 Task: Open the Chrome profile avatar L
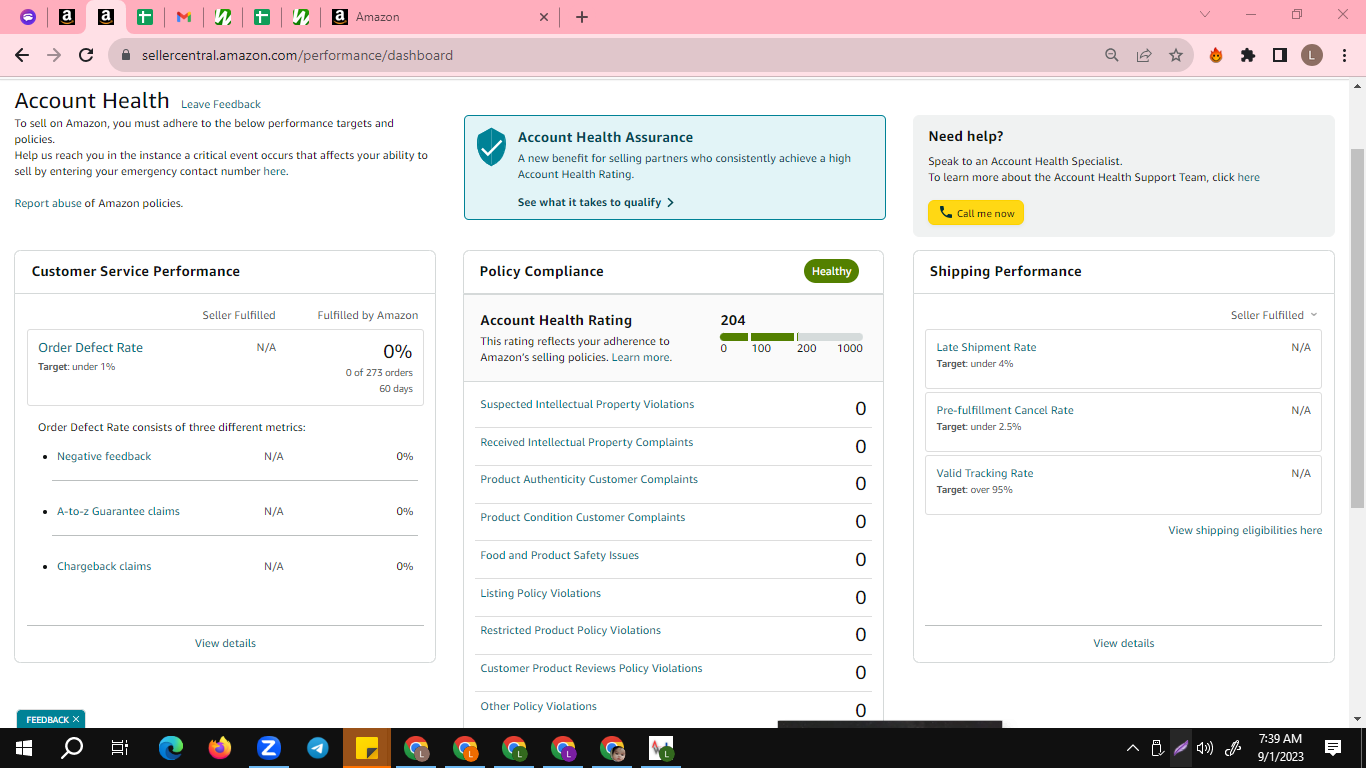(x=1312, y=55)
